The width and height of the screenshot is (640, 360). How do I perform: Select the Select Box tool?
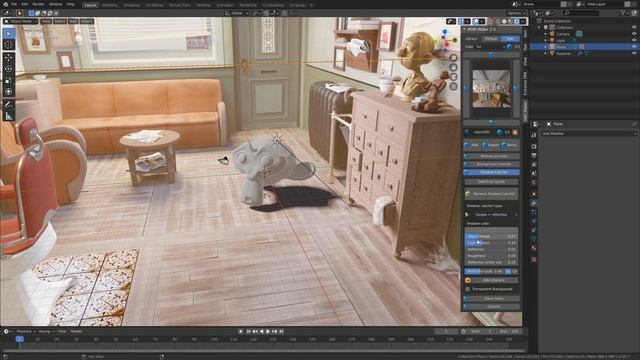9,33
